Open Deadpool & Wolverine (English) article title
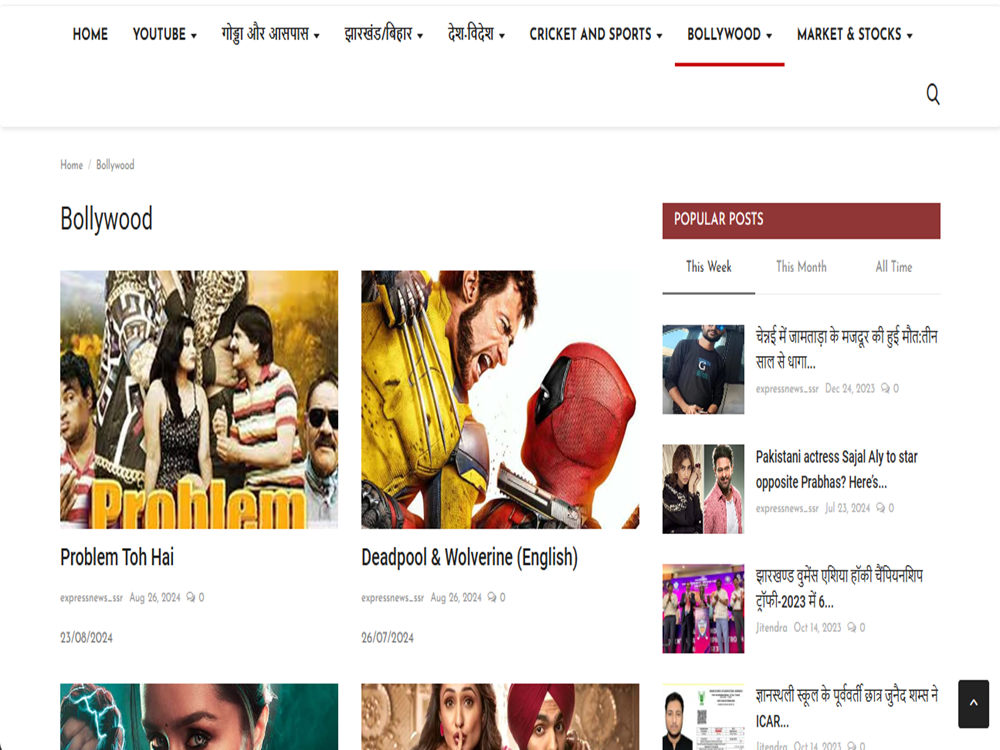1000x750 pixels. (469, 557)
